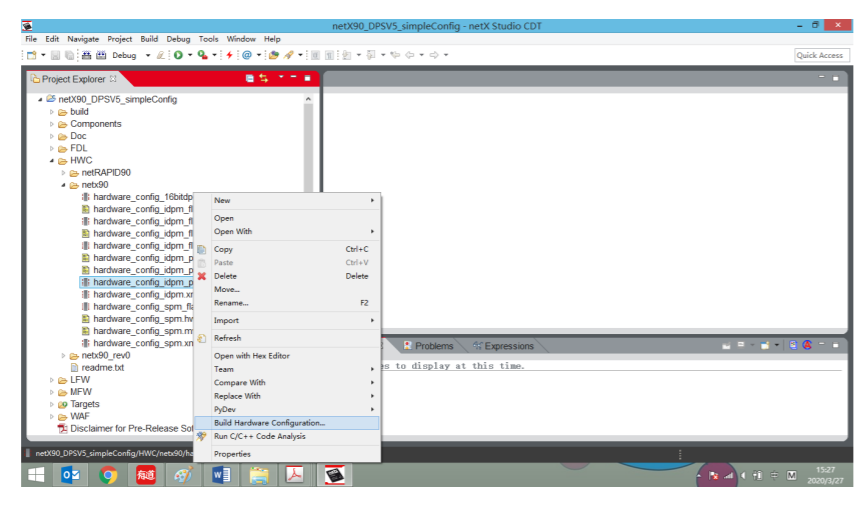
Task: Click Collapse All in Project Explorer
Action: (250, 79)
